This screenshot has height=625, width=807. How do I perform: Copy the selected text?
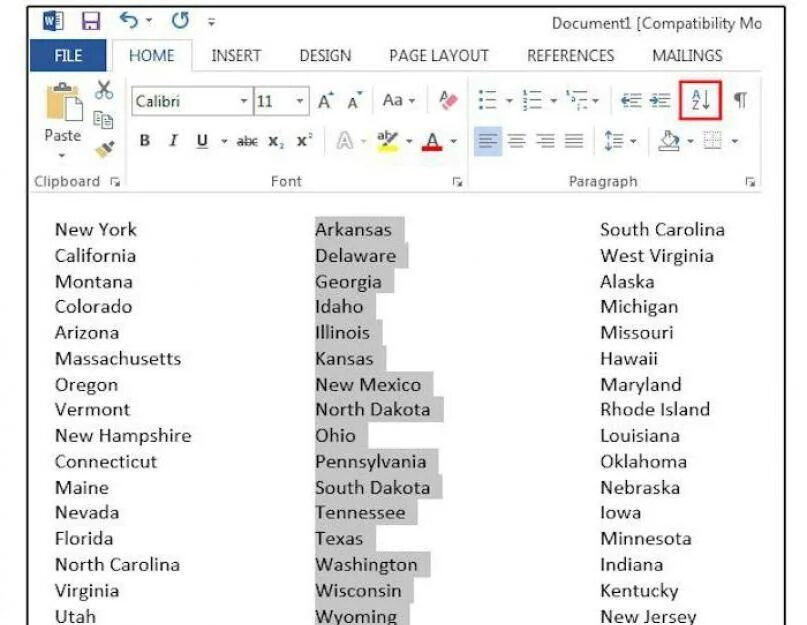point(103,120)
